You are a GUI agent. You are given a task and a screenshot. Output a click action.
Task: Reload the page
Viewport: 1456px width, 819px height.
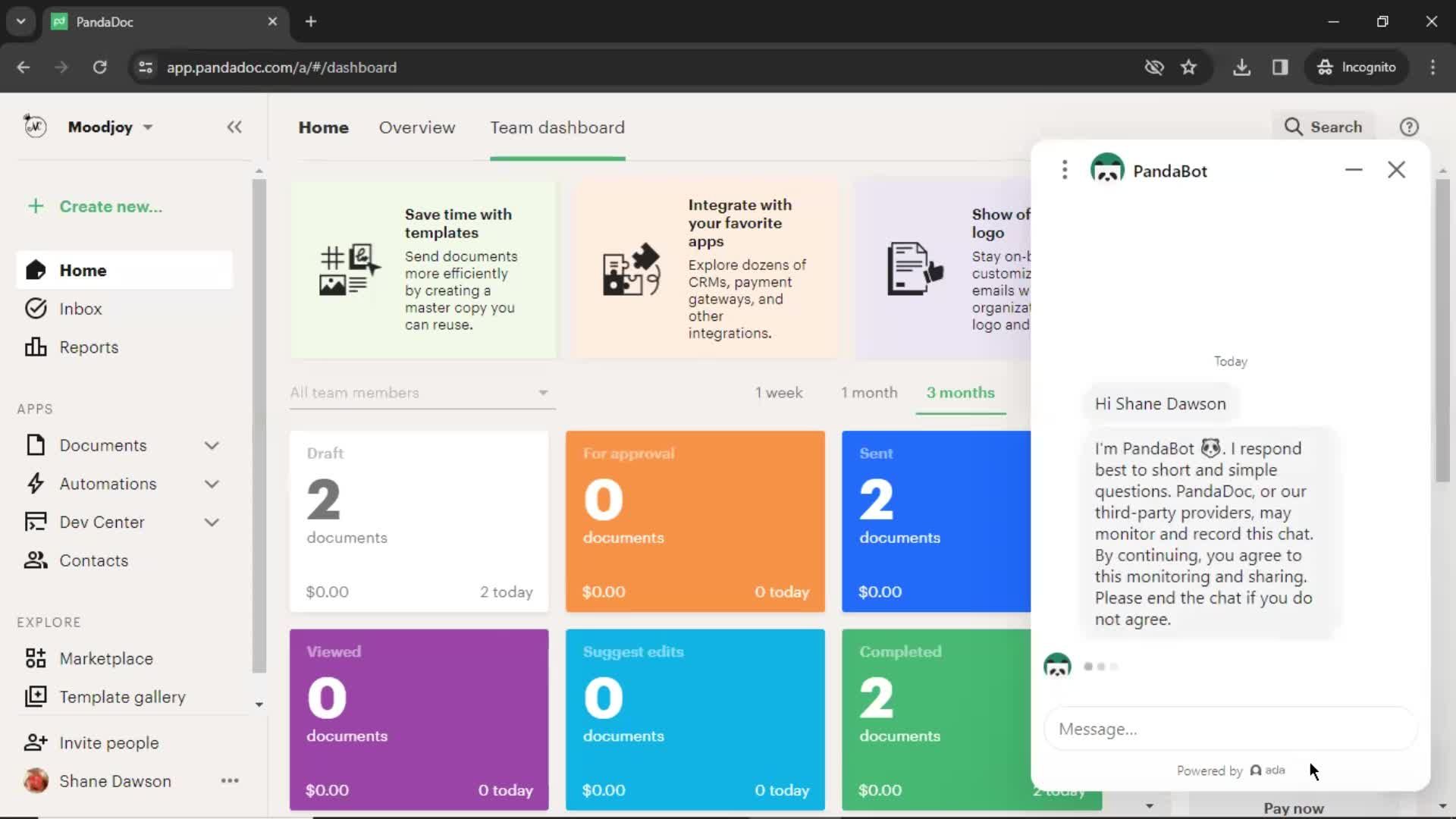(99, 67)
